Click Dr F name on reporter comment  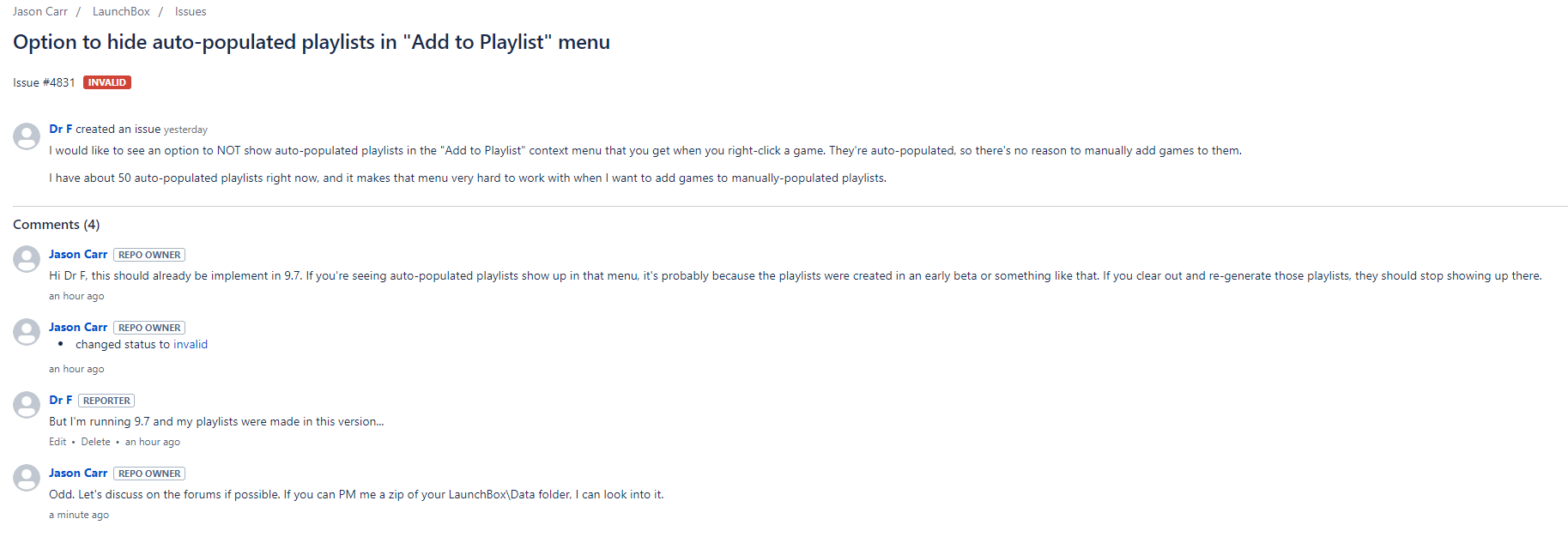click(x=60, y=400)
